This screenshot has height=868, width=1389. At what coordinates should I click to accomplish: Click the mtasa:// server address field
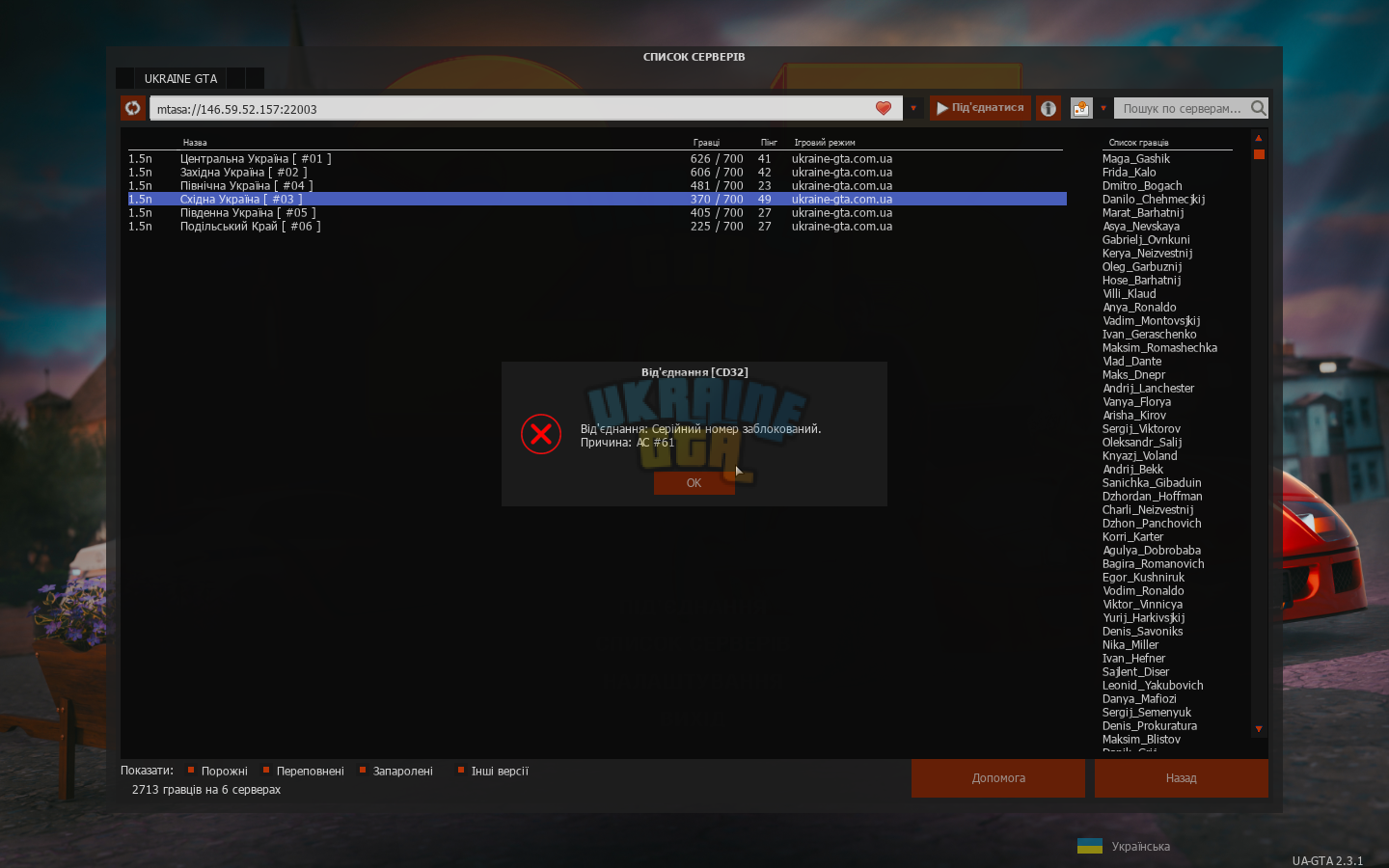coord(526,108)
